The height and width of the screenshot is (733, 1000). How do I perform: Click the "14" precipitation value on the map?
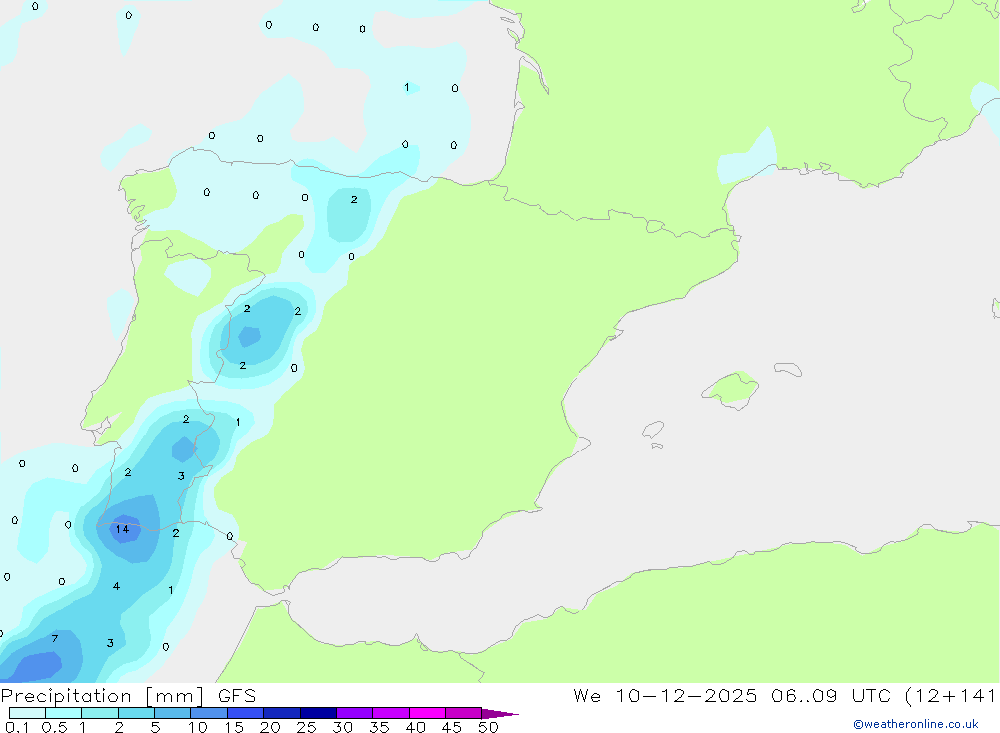coord(122,529)
